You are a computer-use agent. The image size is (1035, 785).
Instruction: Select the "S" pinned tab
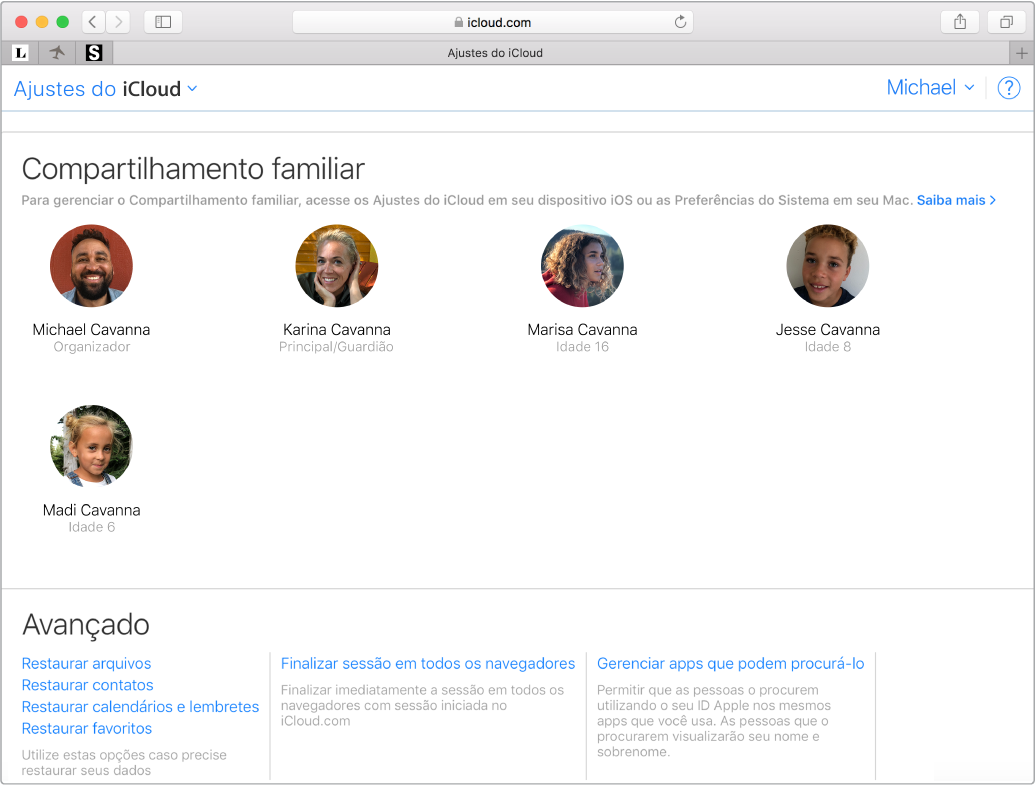tap(94, 52)
